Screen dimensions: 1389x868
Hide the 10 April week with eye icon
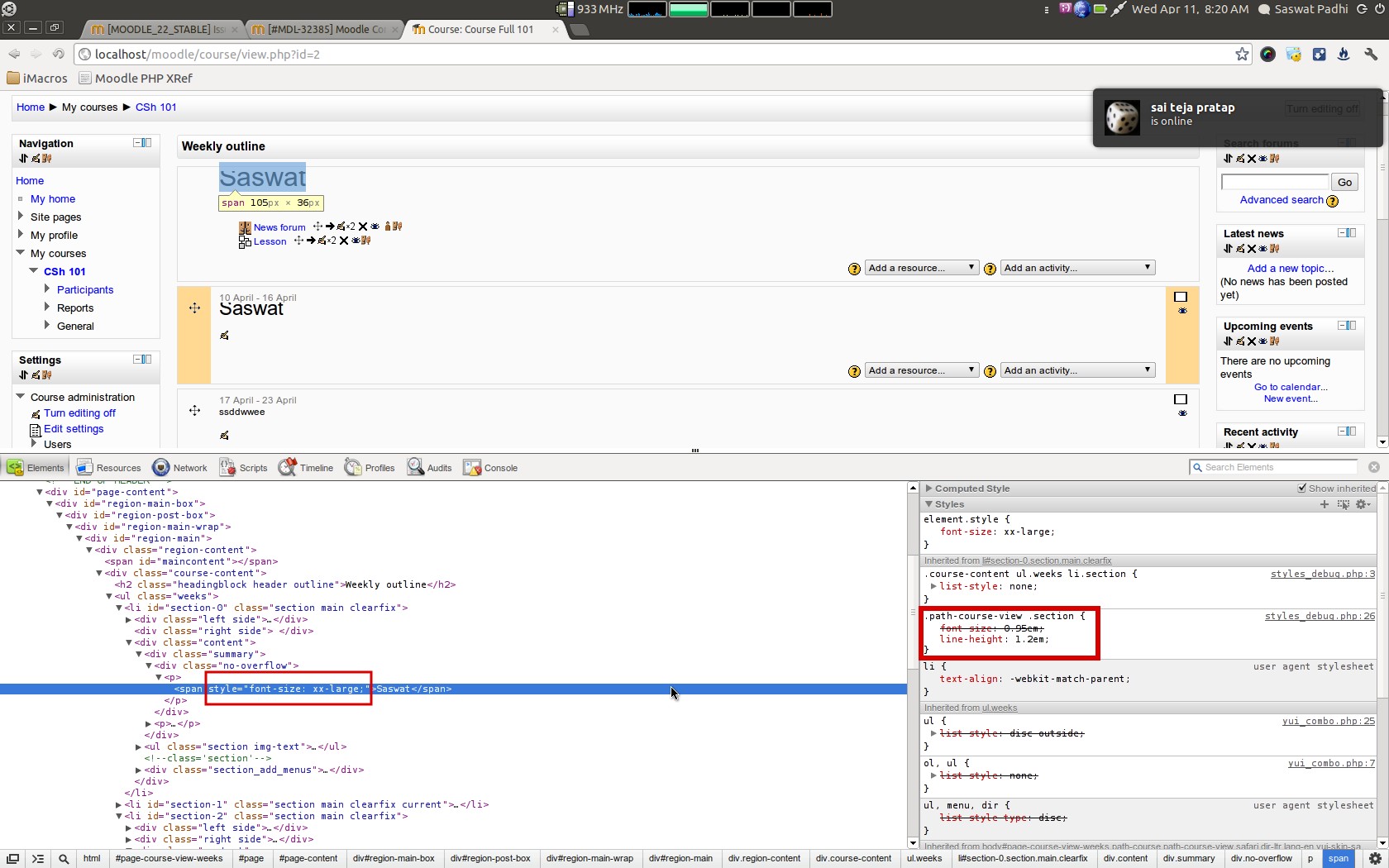(x=1182, y=311)
